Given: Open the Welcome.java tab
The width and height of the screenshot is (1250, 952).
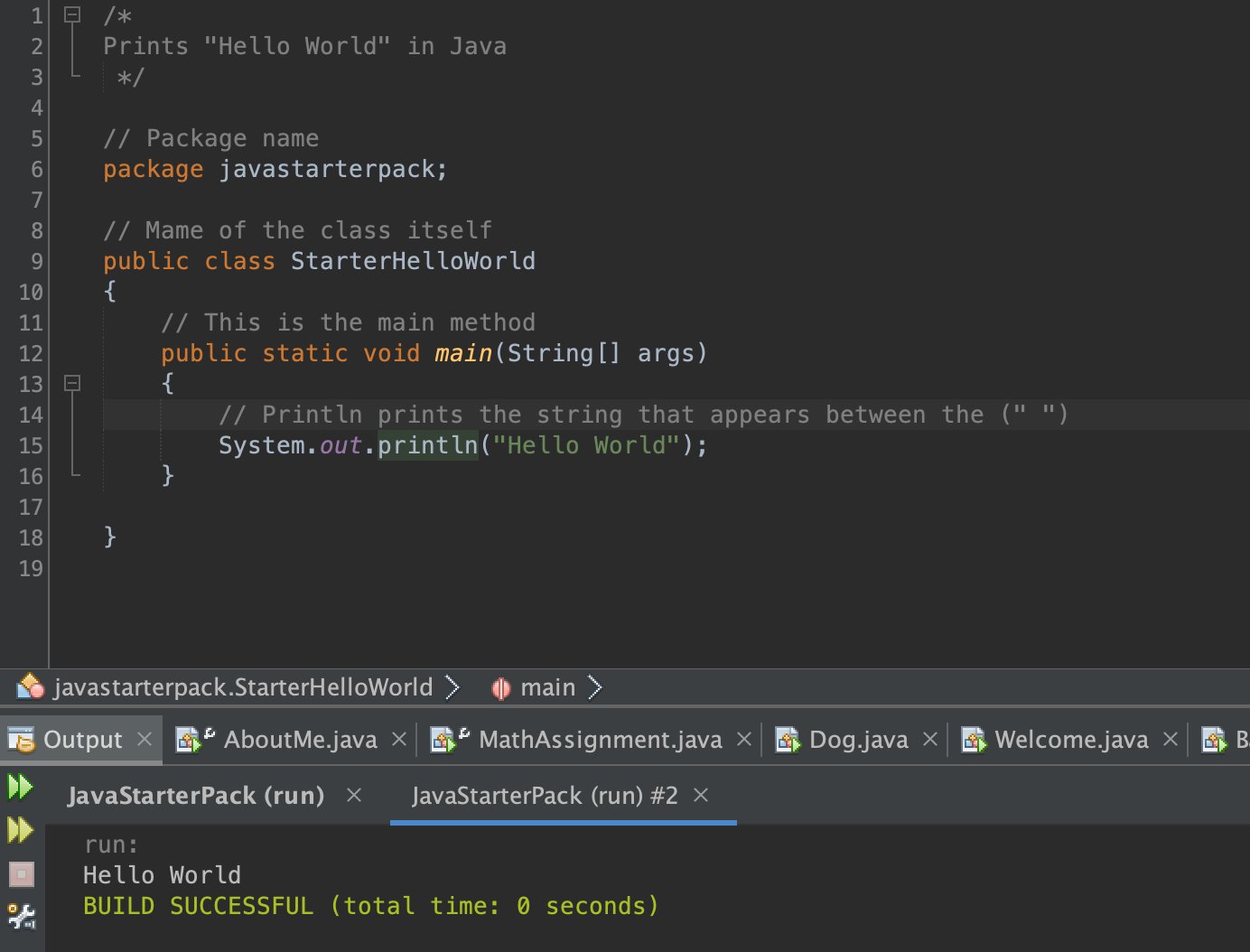Looking at the screenshot, I should 1071,740.
